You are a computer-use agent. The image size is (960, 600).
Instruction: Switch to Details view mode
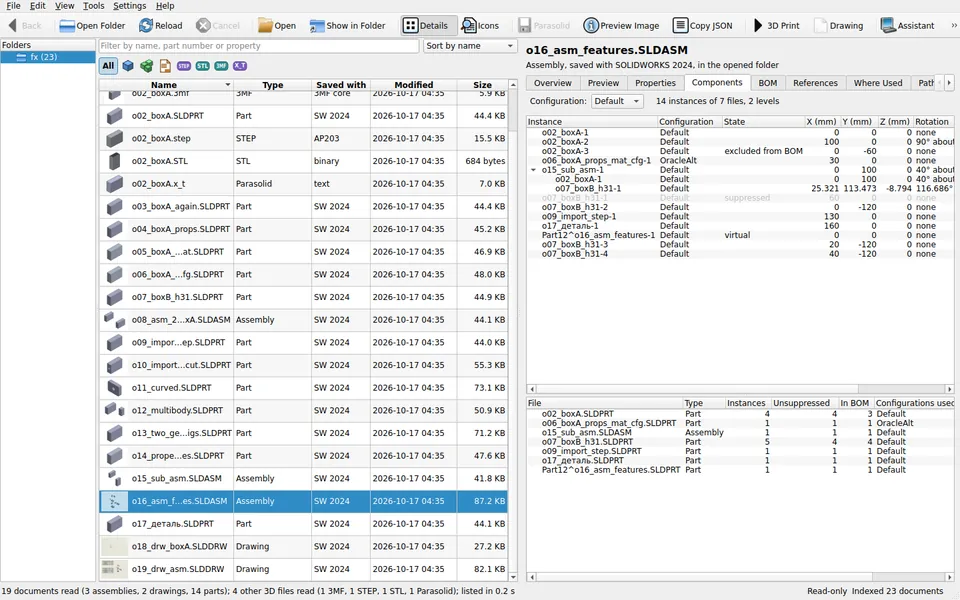click(429, 25)
